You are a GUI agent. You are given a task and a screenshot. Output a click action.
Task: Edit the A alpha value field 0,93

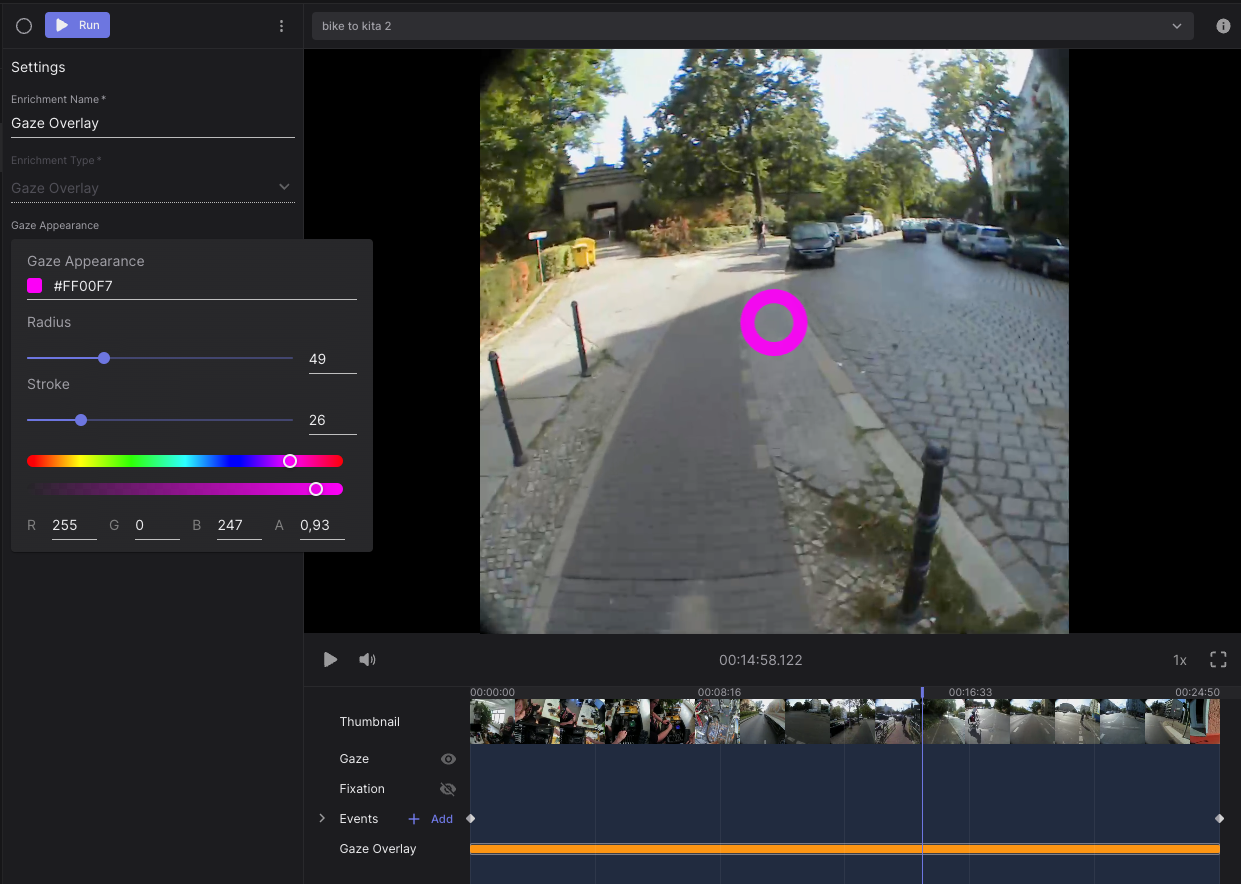click(322, 525)
